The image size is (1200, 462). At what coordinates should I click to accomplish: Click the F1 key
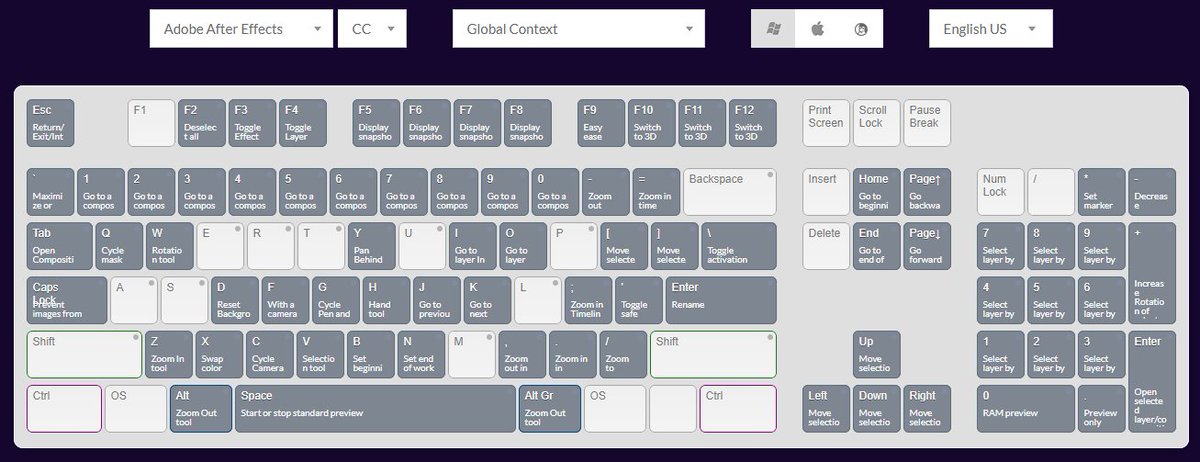click(x=152, y=123)
